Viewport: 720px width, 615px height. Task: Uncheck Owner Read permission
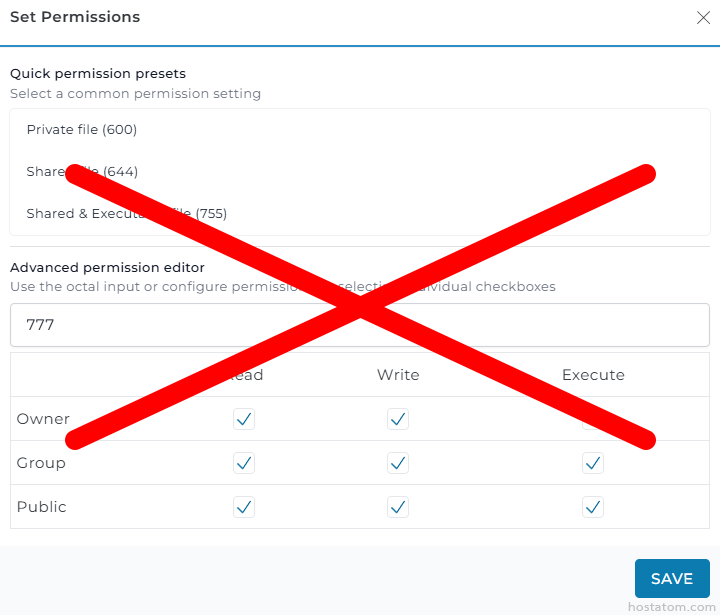click(244, 419)
